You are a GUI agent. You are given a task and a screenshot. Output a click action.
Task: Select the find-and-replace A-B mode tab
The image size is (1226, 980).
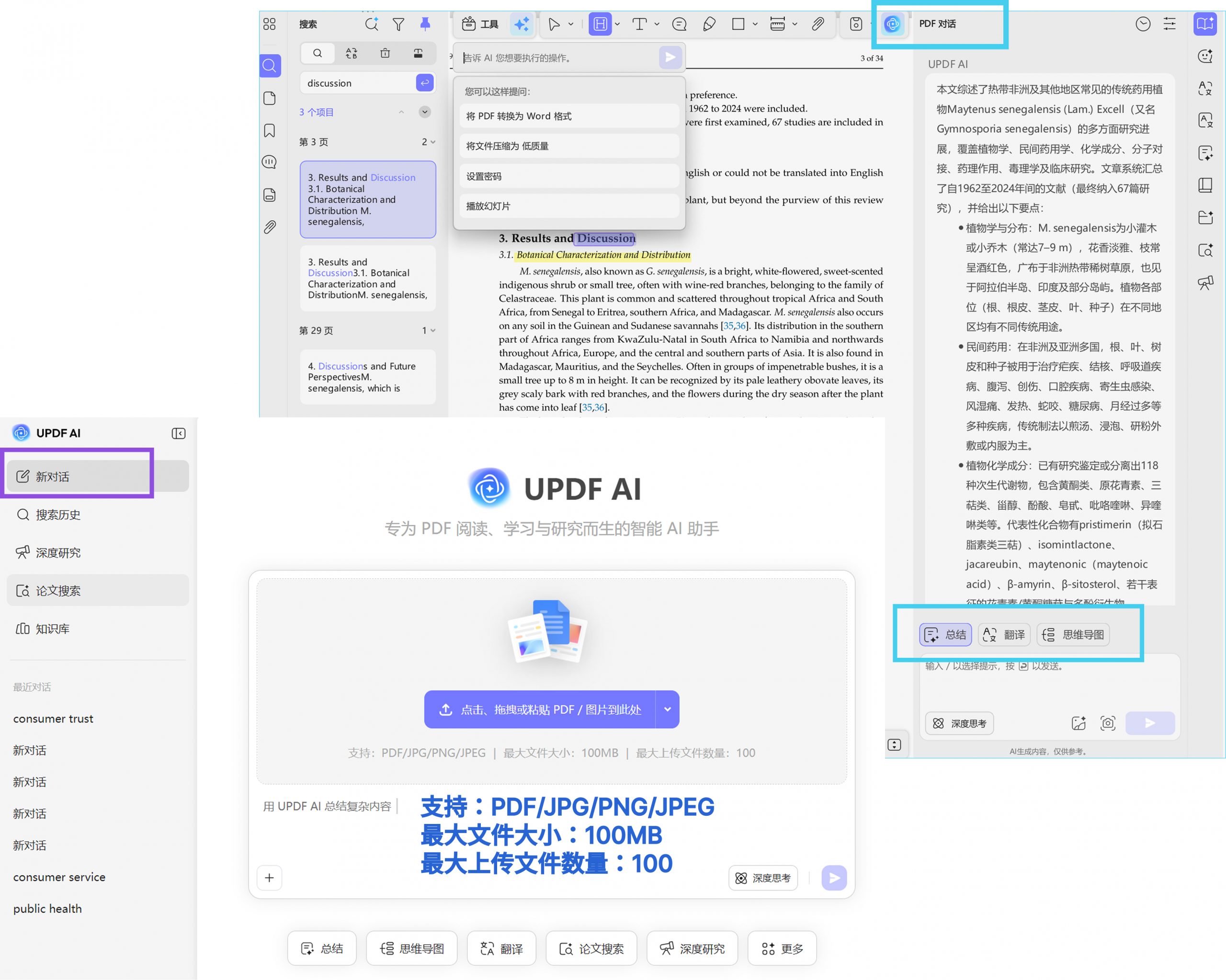pos(352,54)
